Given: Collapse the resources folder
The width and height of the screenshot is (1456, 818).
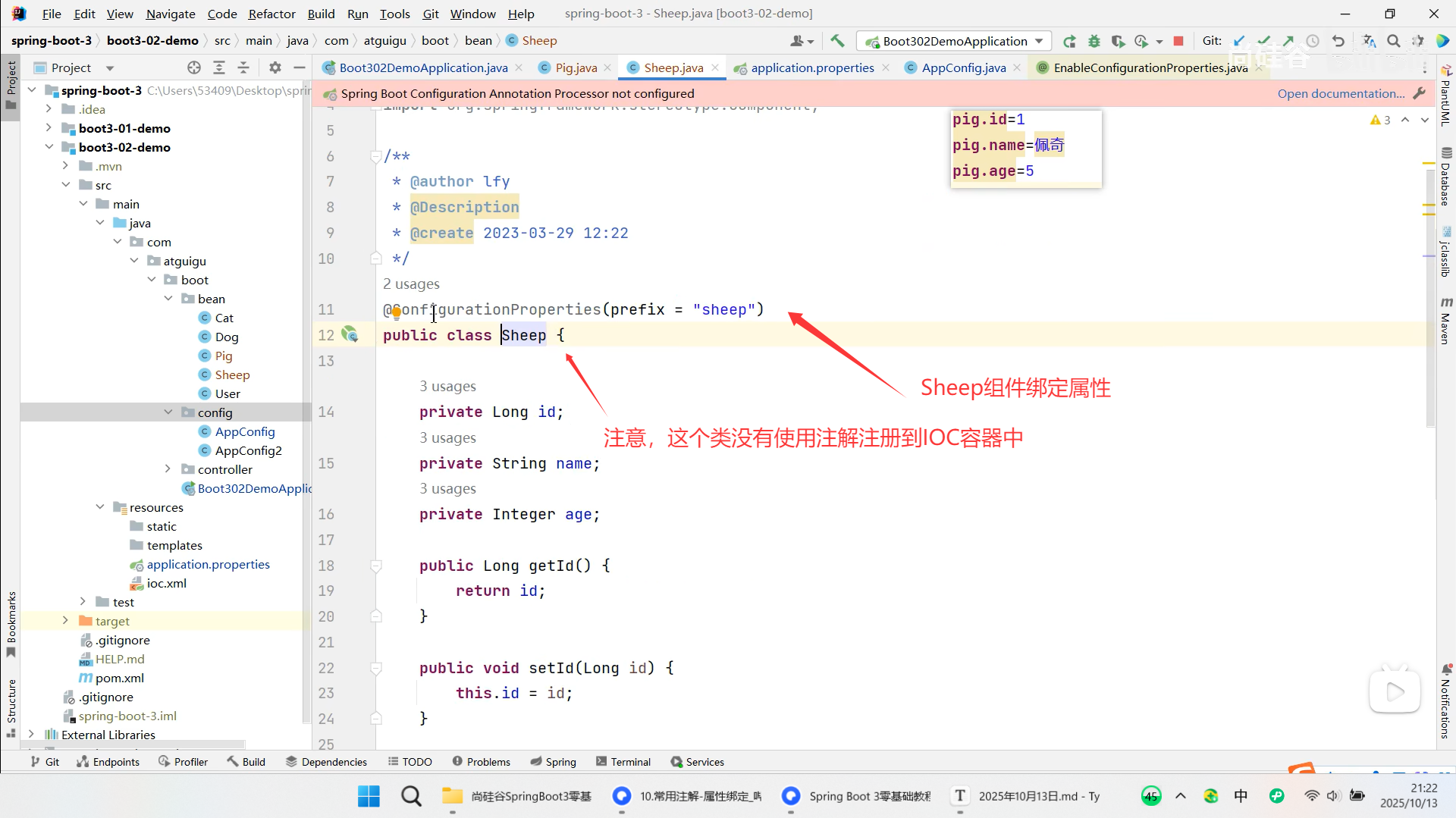Looking at the screenshot, I should click(99, 507).
